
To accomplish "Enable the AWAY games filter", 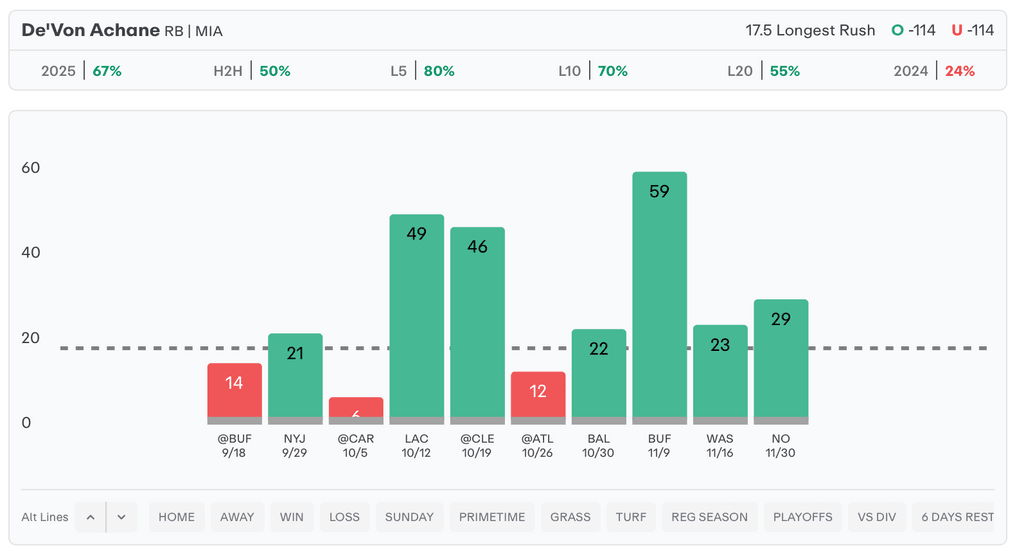I will (237, 517).
